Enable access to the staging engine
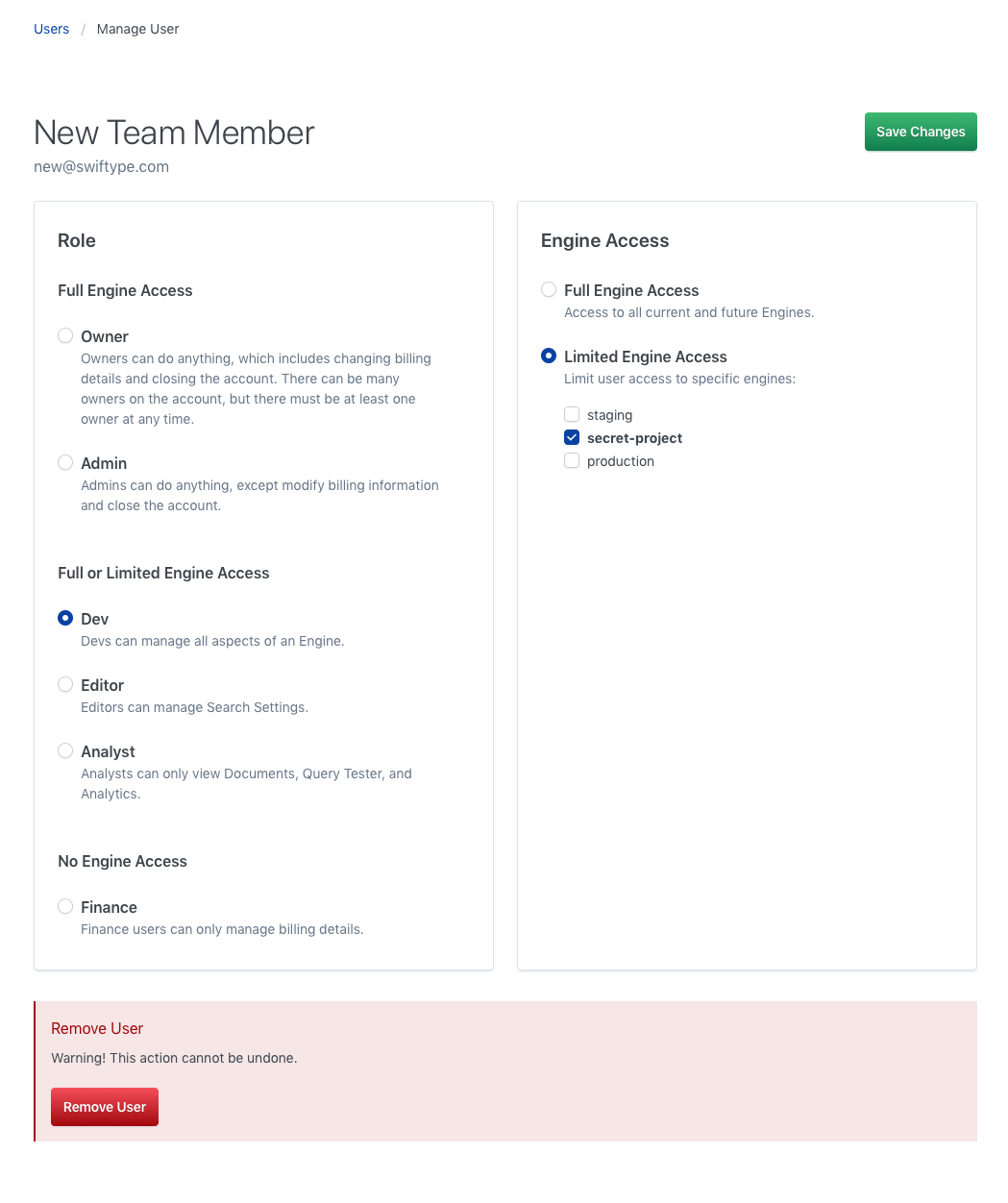Image resolution: width=1008 pixels, height=1203 pixels. click(x=572, y=414)
